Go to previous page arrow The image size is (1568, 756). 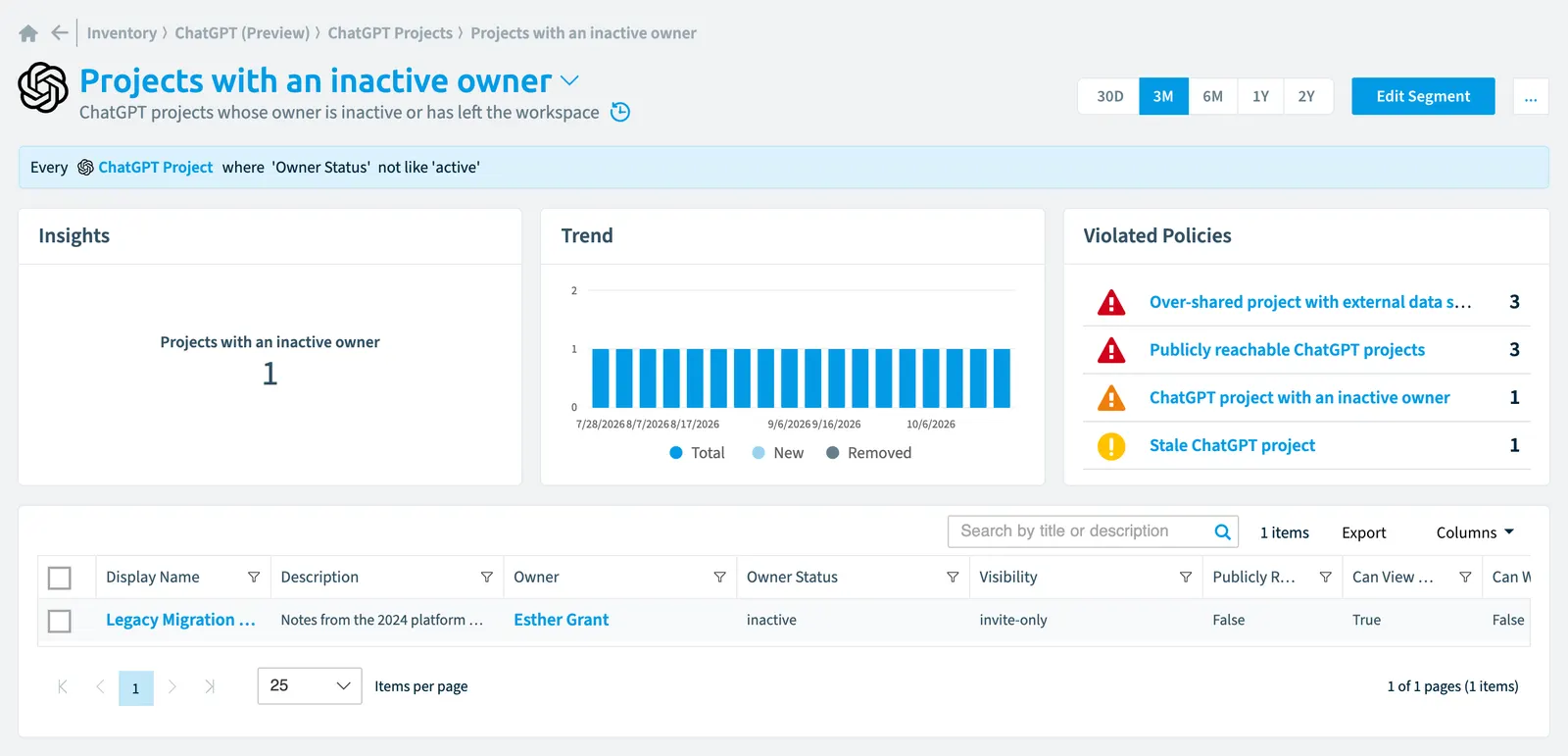pyautogui.click(x=100, y=686)
